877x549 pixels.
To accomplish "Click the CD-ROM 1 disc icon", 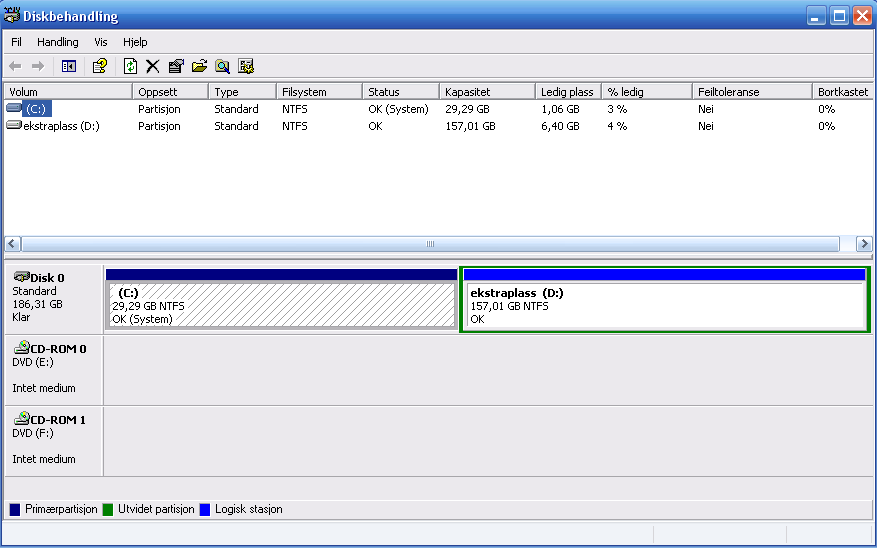I will coord(21,419).
